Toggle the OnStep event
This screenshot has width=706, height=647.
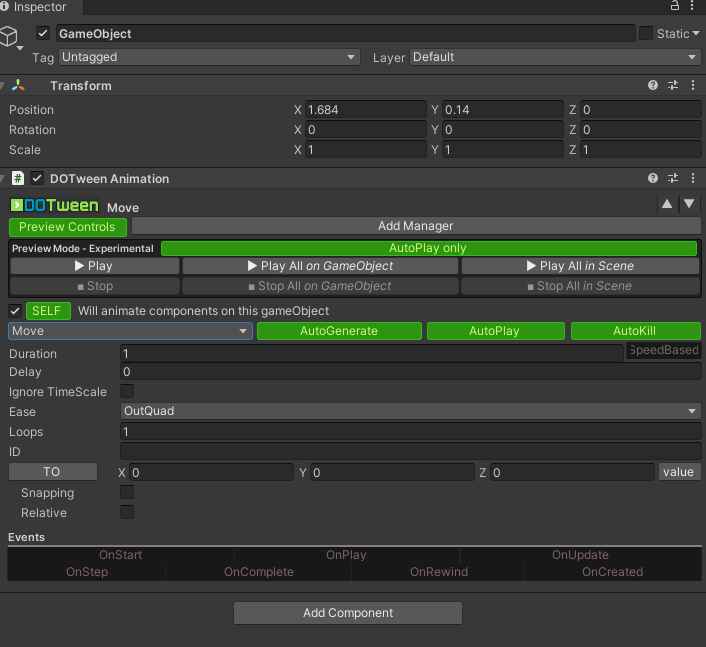click(x=87, y=572)
